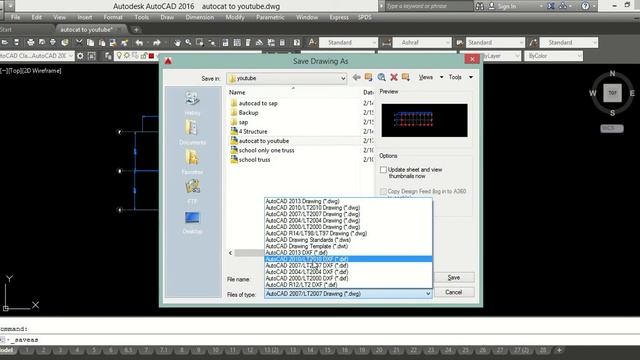The image size is (640, 360).
Task: Click the ViewCube TOP face
Action: click(612, 93)
